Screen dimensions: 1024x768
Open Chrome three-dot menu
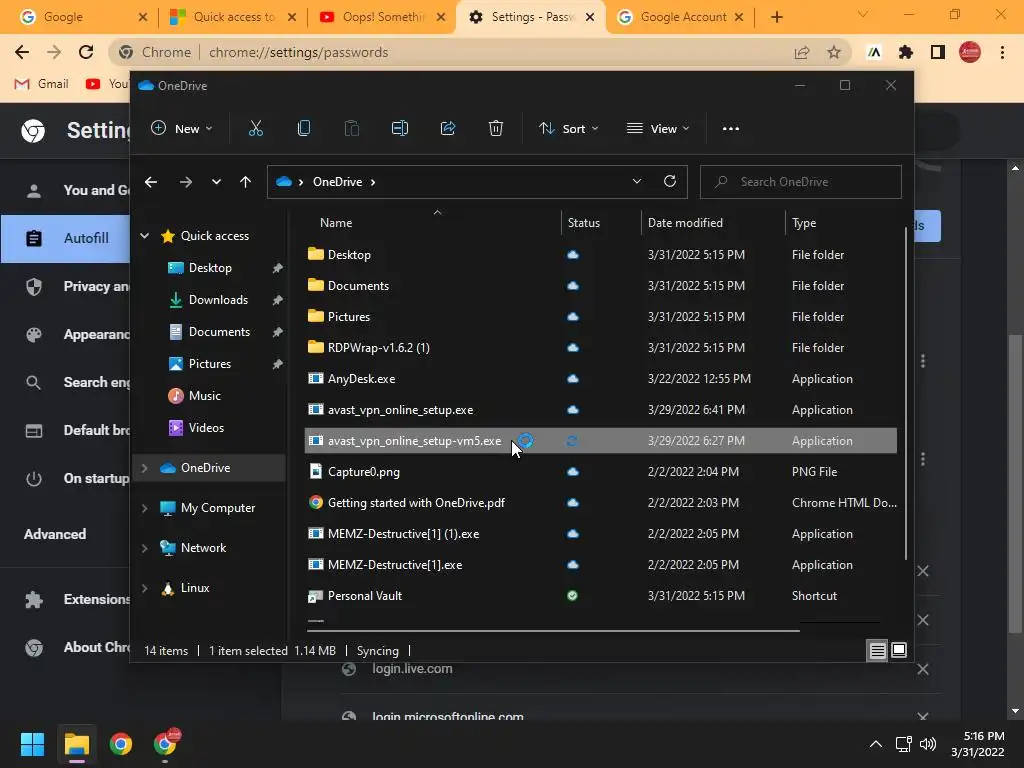click(x=1002, y=52)
